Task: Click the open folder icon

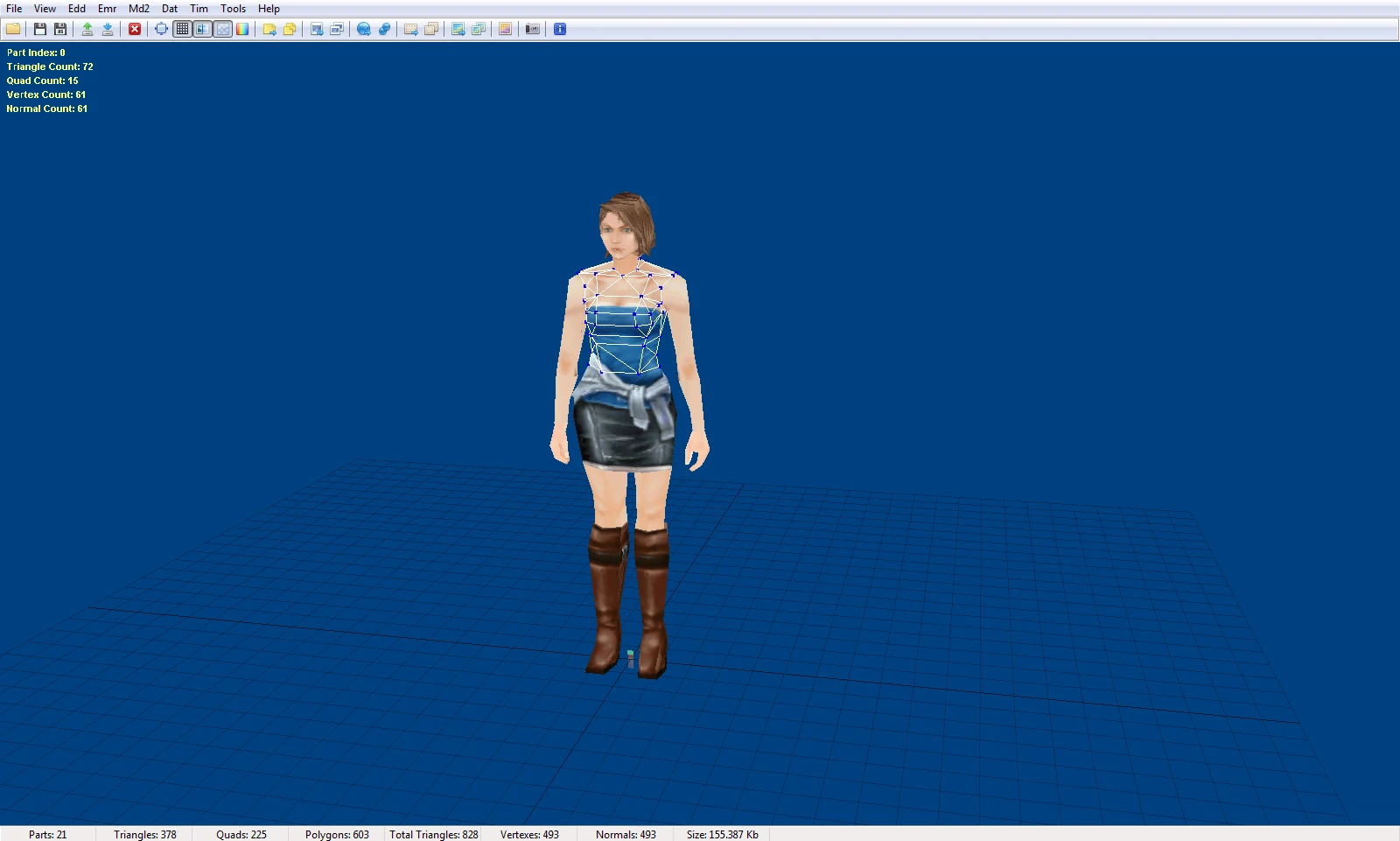Action: [13, 29]
